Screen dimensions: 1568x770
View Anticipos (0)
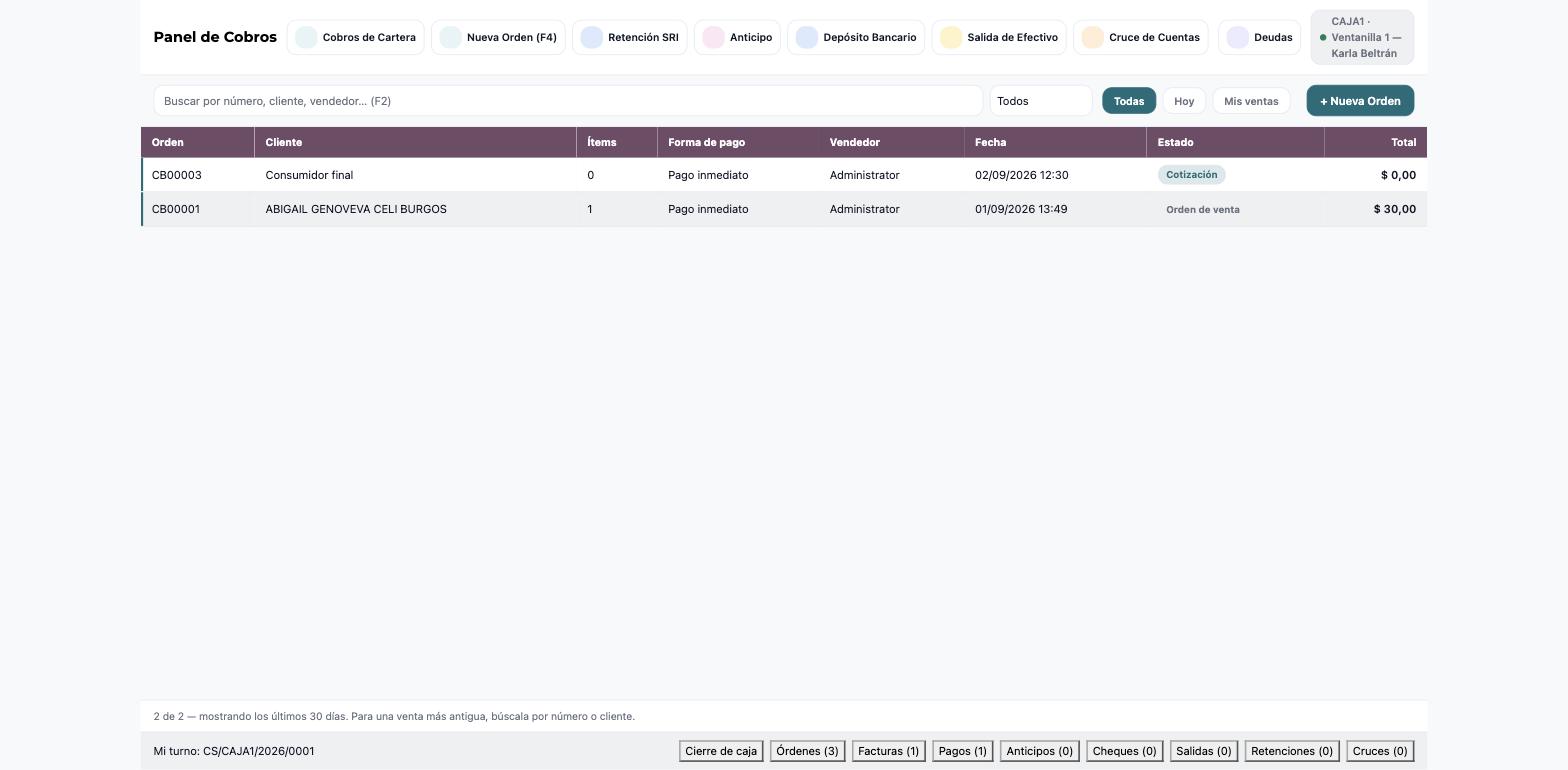pyautogui.click(x=1040, y=751)
